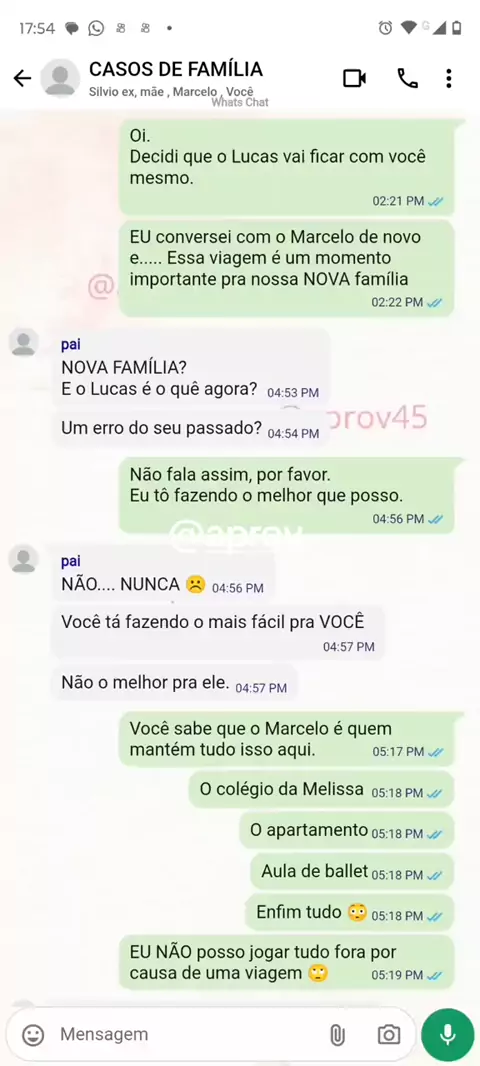Open the three-dot more options menu
The image size is (480, 1066).
tap(449, 79)
